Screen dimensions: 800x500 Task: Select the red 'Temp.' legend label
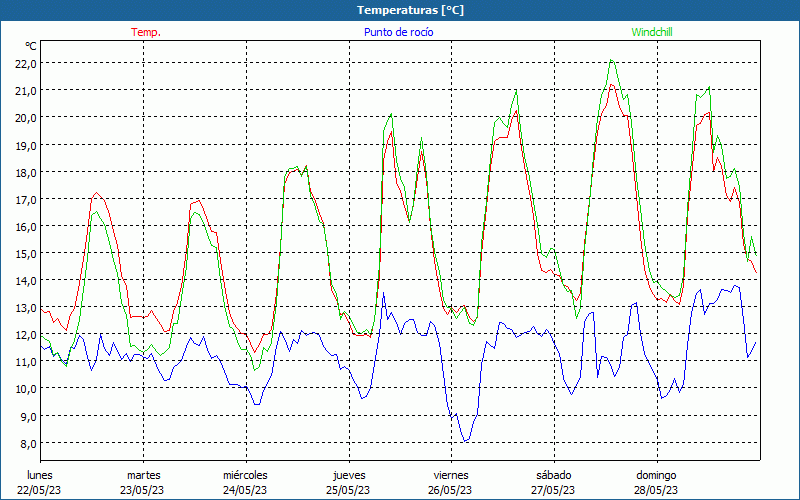tap(146, 32)
